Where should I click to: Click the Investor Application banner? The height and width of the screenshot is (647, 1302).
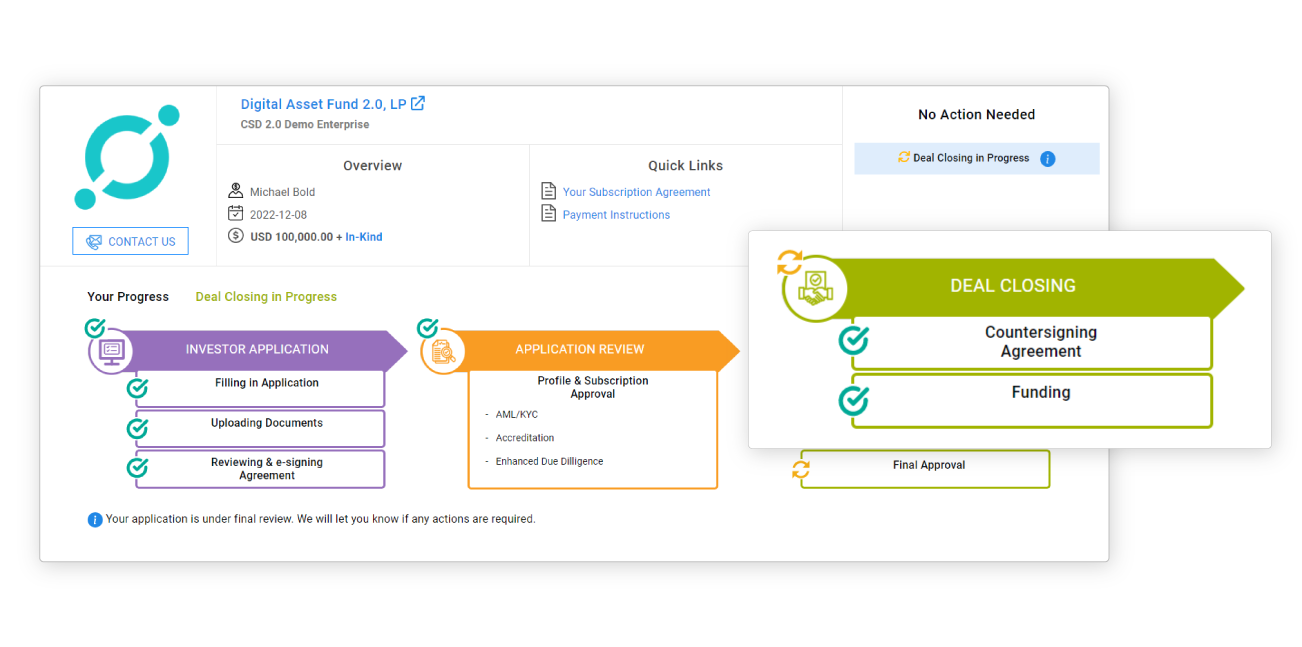point(257,350)
